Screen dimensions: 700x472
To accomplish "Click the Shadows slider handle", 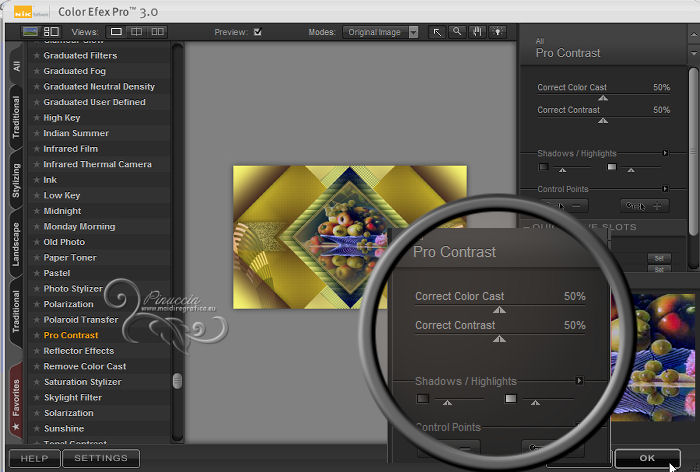I will (562, 170).
